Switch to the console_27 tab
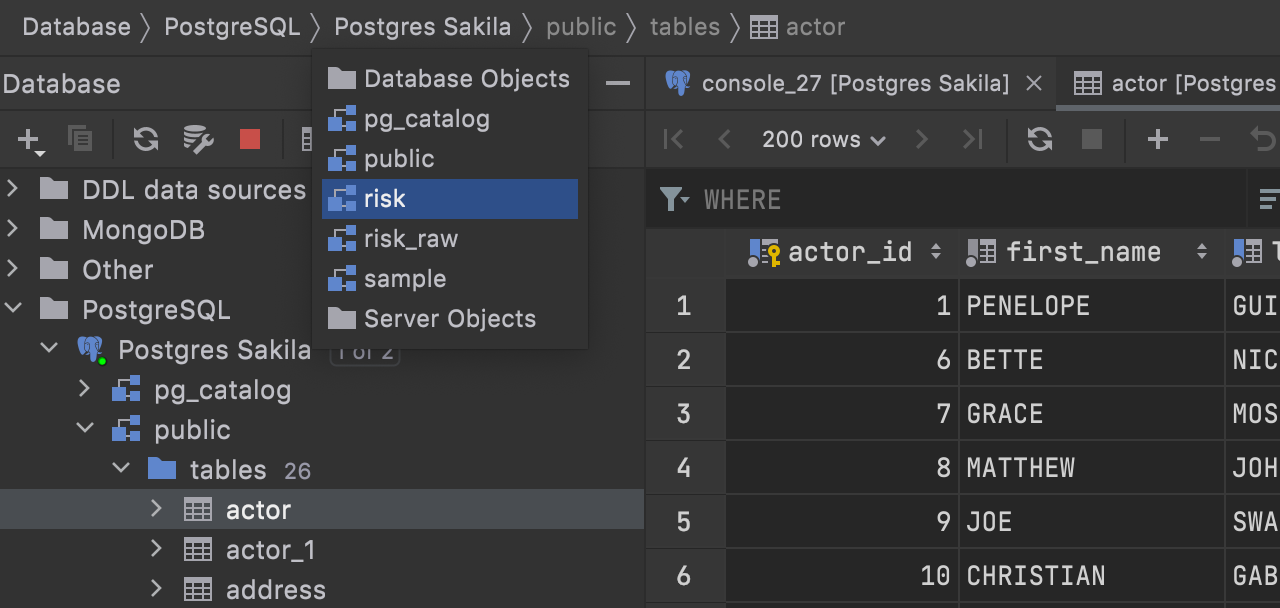The image size is (1280, 608). point(854,83)
